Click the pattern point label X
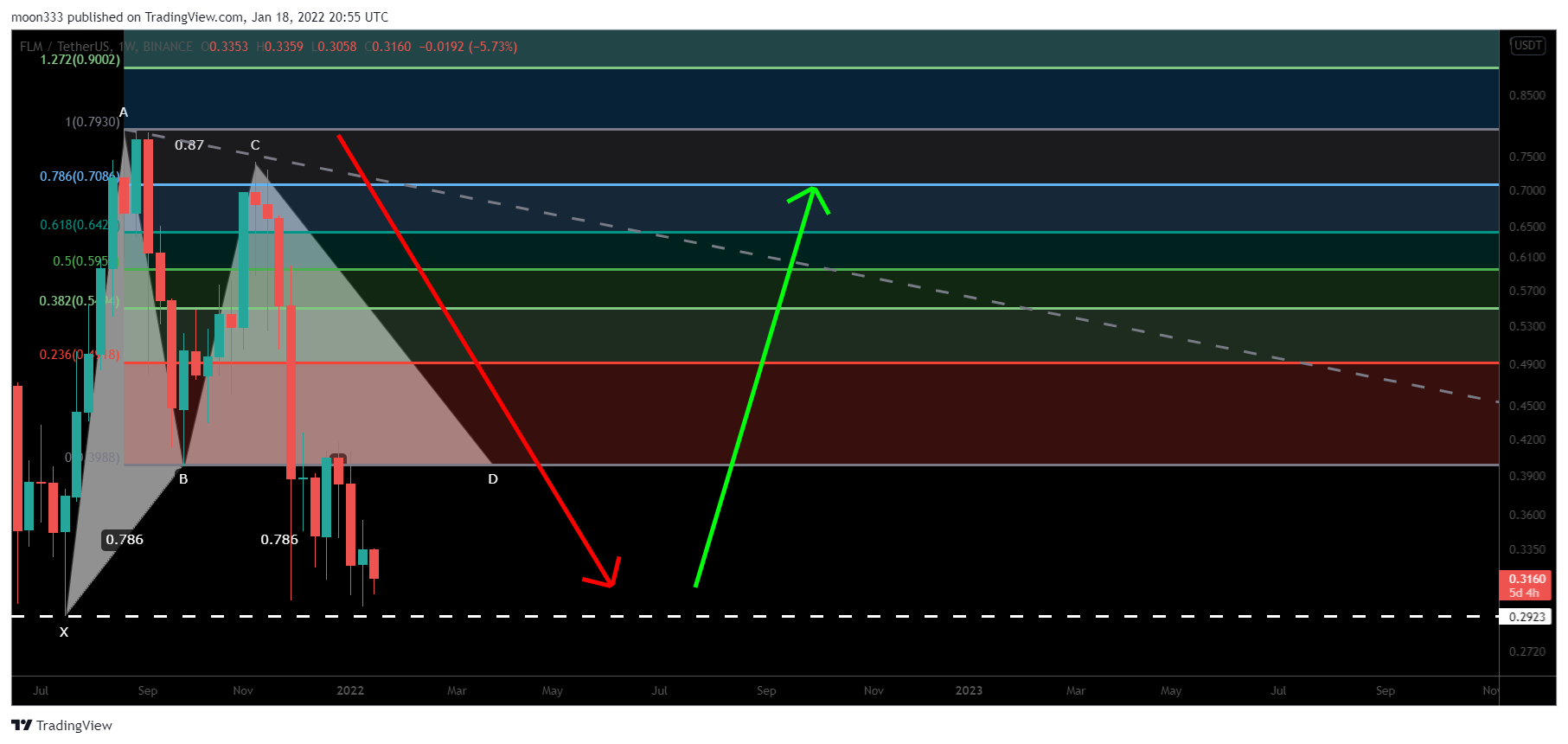The image size is (1568, 744). (64, 632)
